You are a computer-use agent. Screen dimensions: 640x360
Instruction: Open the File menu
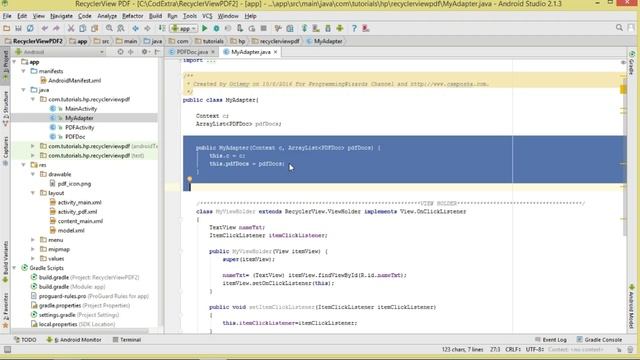point(7,16)
